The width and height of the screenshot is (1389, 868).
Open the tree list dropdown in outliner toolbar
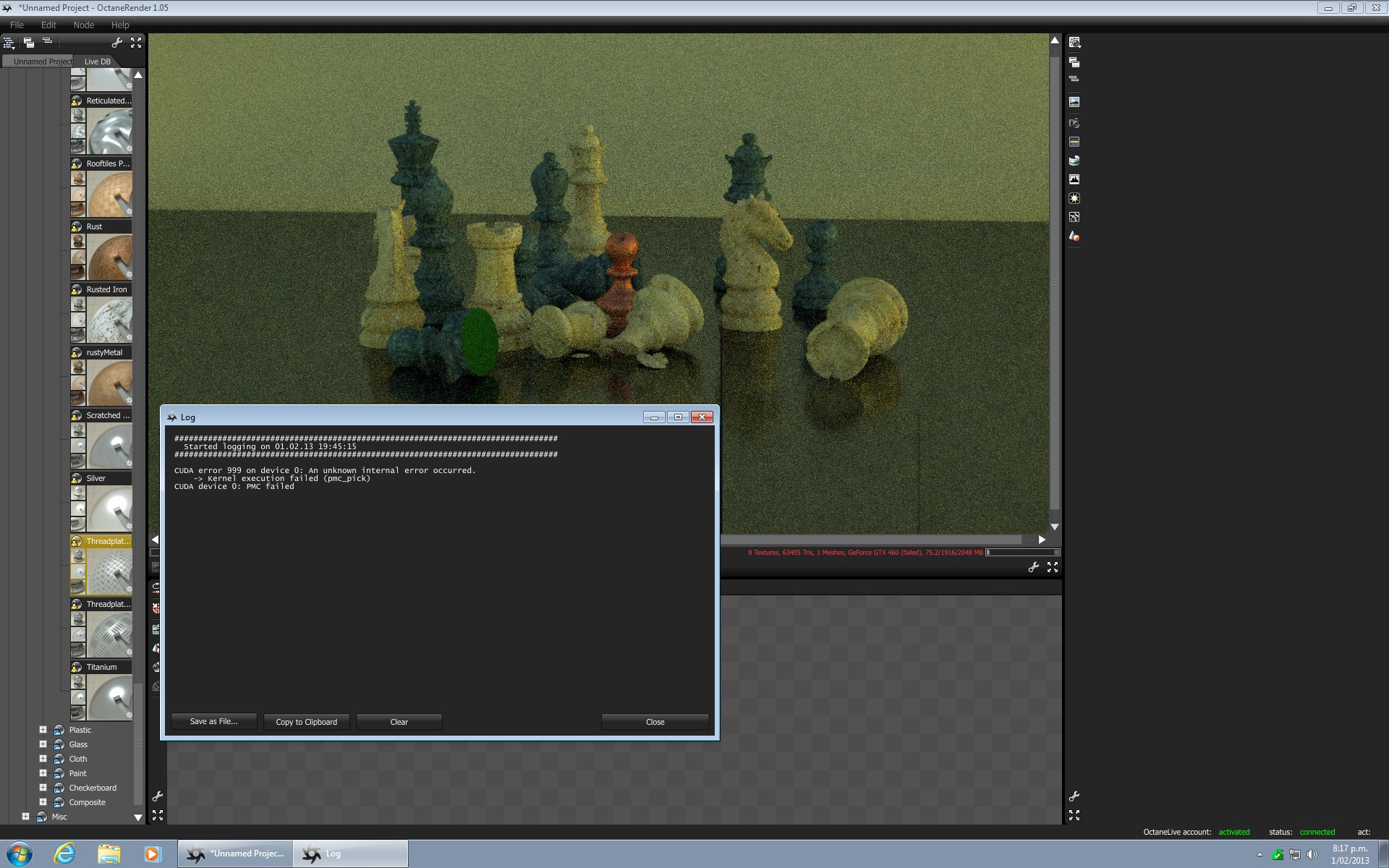9,43
